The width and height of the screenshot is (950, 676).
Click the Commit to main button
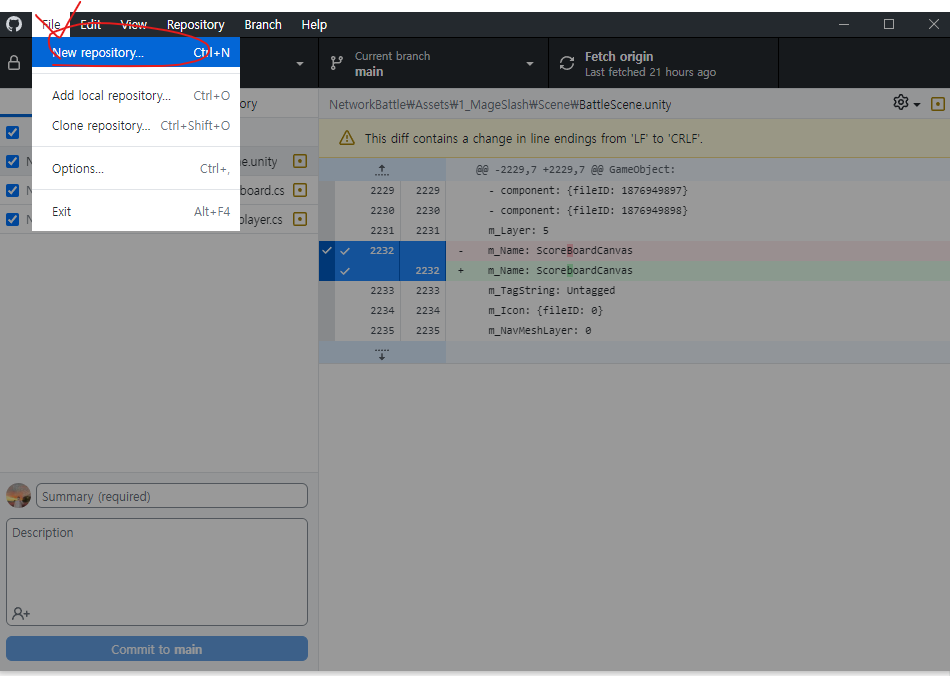(156, 648)
